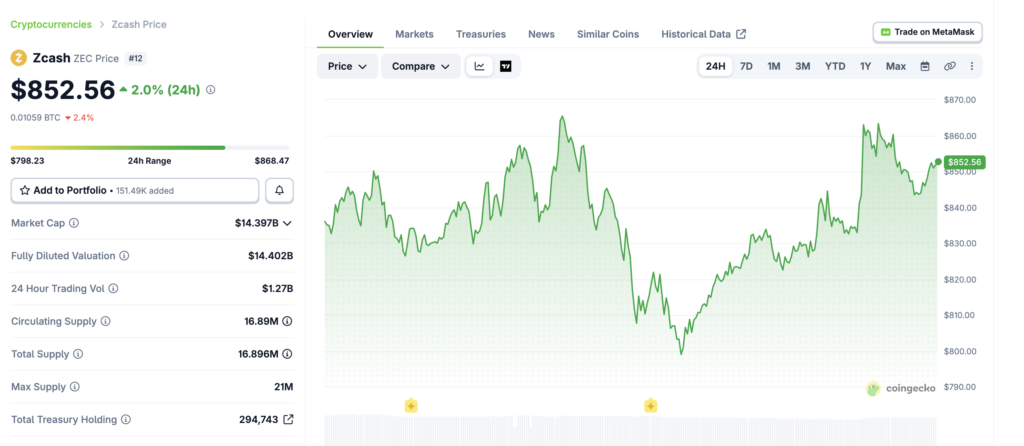Open the Price dropdown
Viewport: 1024px width, 446px height.
click(x=347, y=67)
